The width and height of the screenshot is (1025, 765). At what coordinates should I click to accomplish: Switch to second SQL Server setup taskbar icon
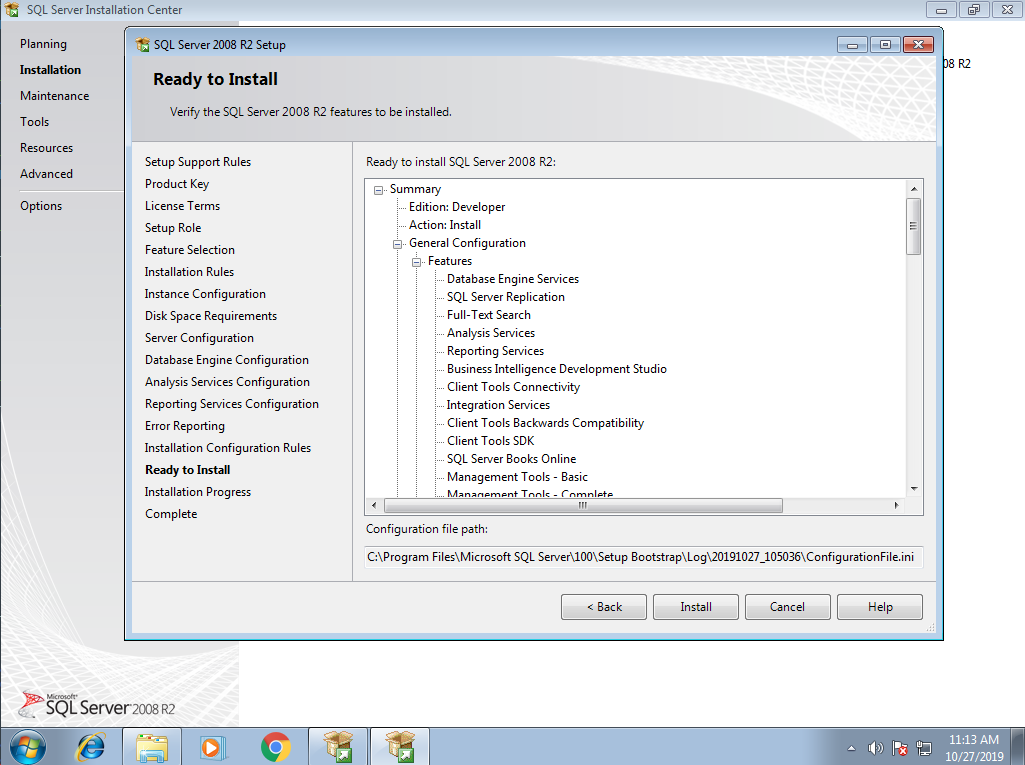pyautogui.click(x=400, y=747)
